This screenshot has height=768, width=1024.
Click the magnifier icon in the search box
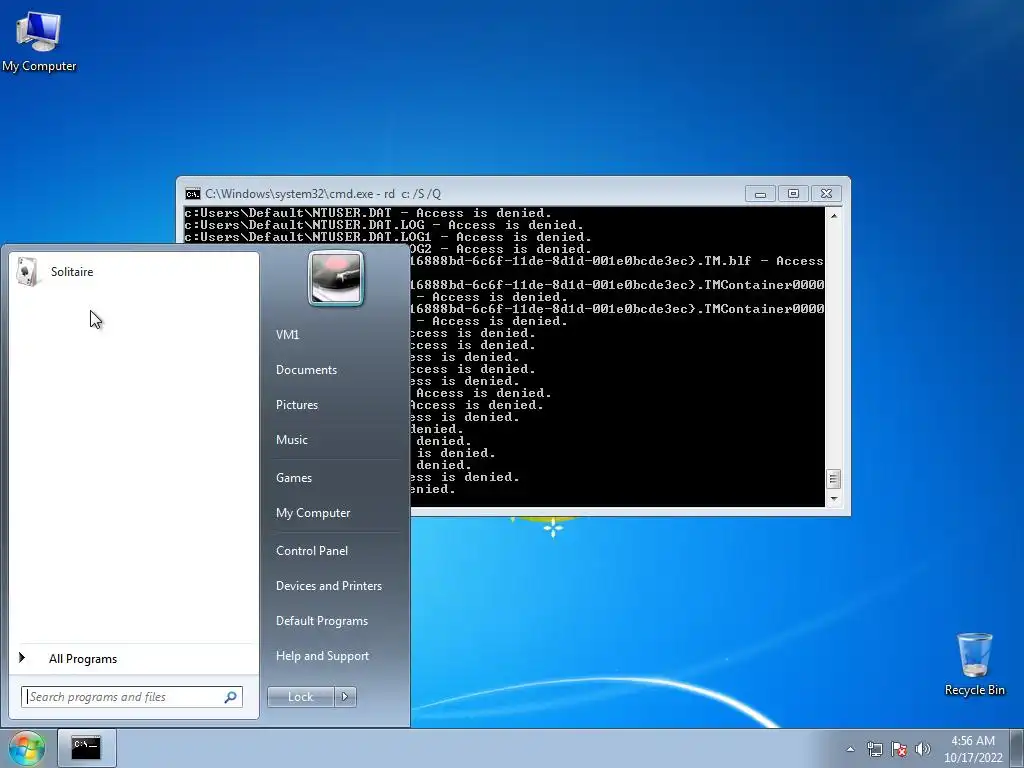[231, 697]
